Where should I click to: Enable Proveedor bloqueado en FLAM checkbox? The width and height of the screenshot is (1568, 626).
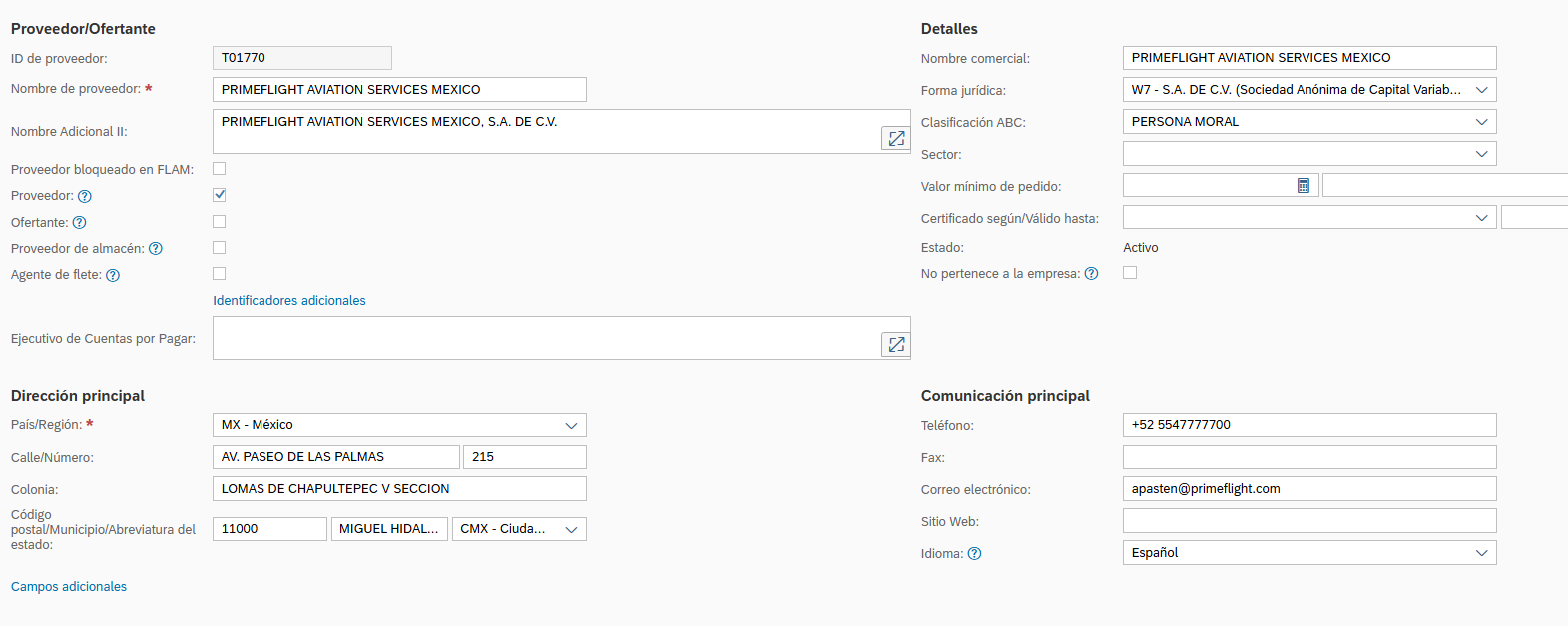coord(220,169)
